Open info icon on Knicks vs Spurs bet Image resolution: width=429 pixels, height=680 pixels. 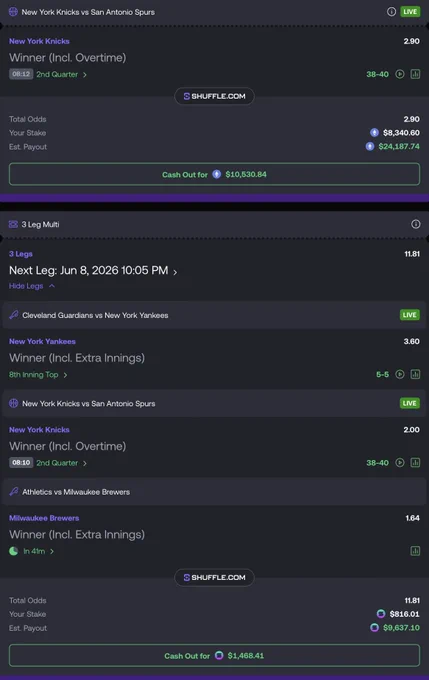point(391,12)
